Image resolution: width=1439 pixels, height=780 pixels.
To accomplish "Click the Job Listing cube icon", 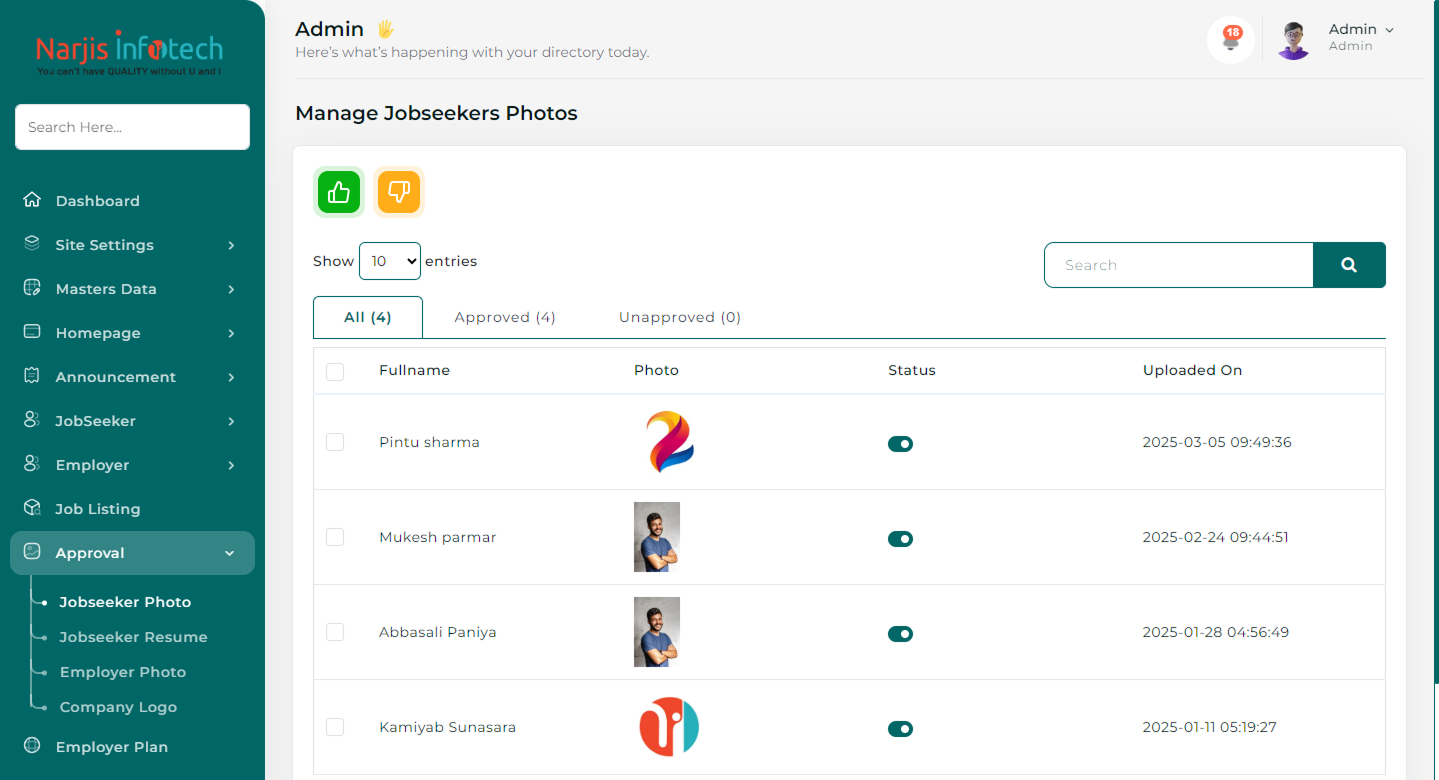I will pyautogui.click(x=32, y=508).
